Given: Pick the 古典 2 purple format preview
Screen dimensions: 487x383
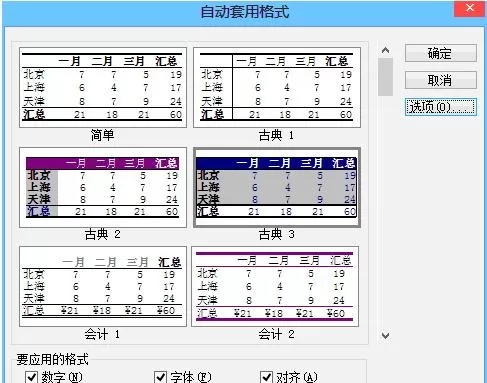Looking at the screenshot, I should point(103,188).
